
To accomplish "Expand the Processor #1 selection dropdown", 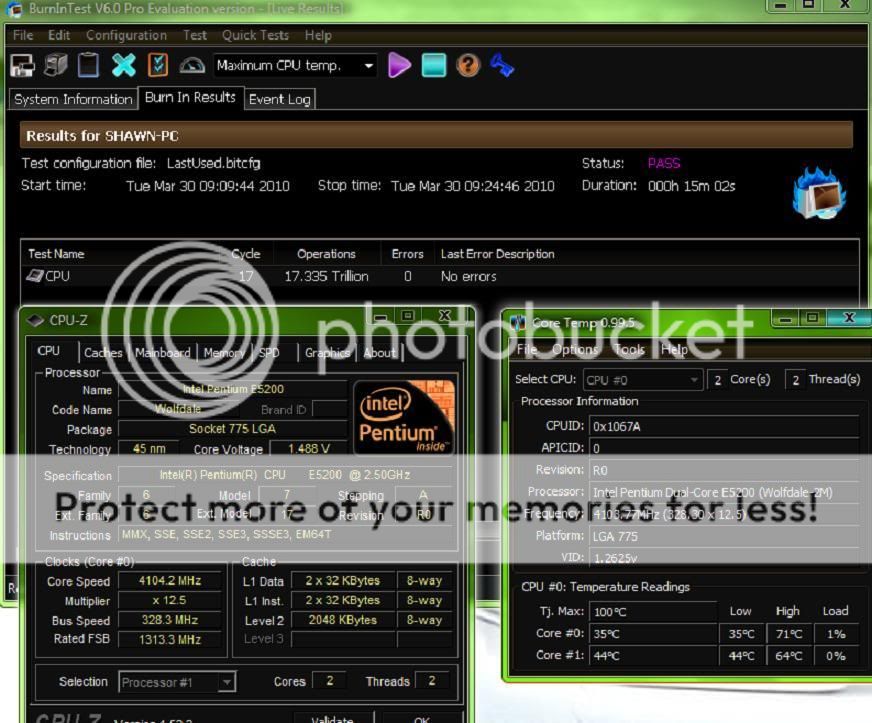I will click(226, 682).
